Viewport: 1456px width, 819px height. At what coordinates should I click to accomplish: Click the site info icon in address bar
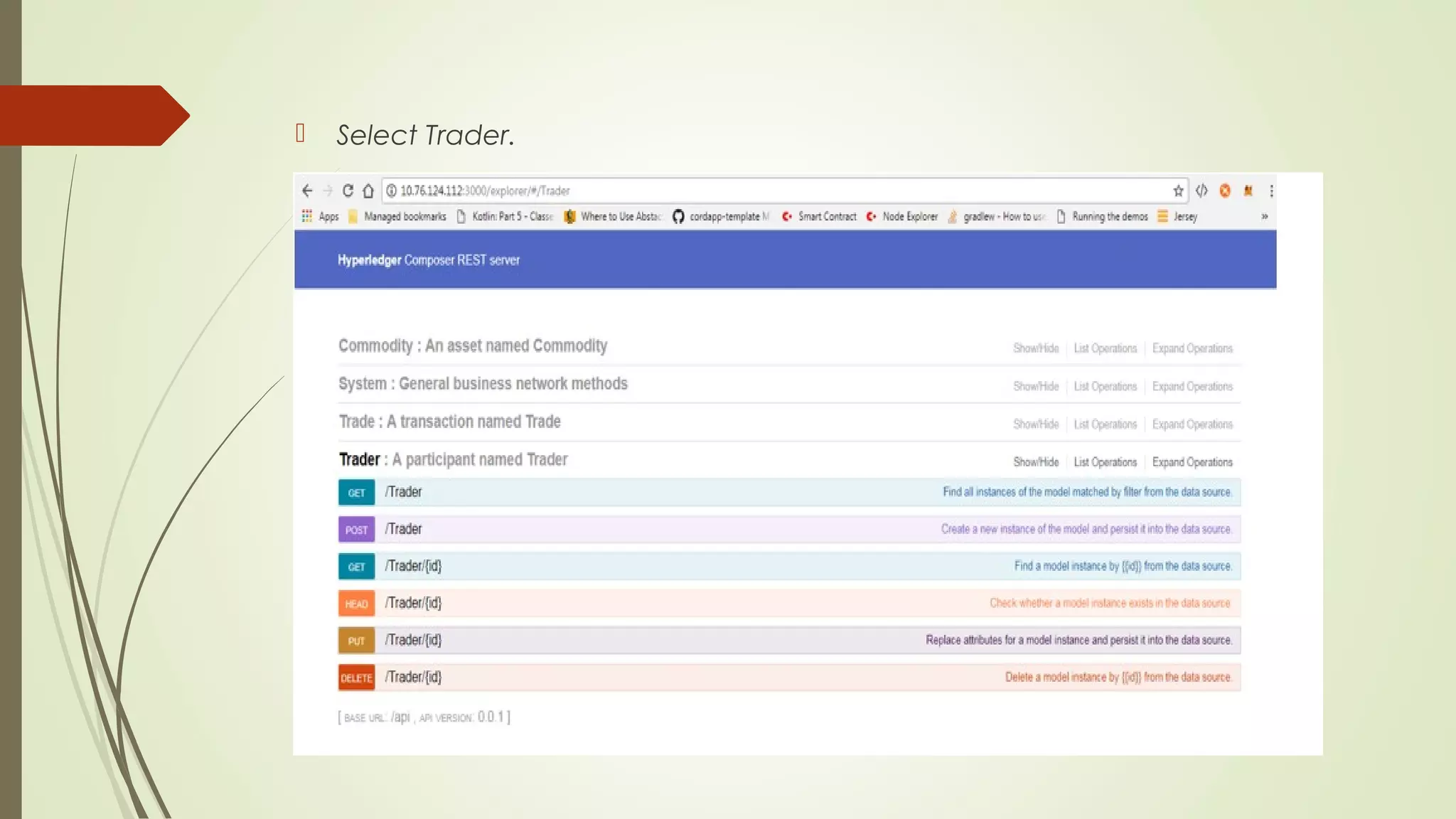tap(391, 191)
